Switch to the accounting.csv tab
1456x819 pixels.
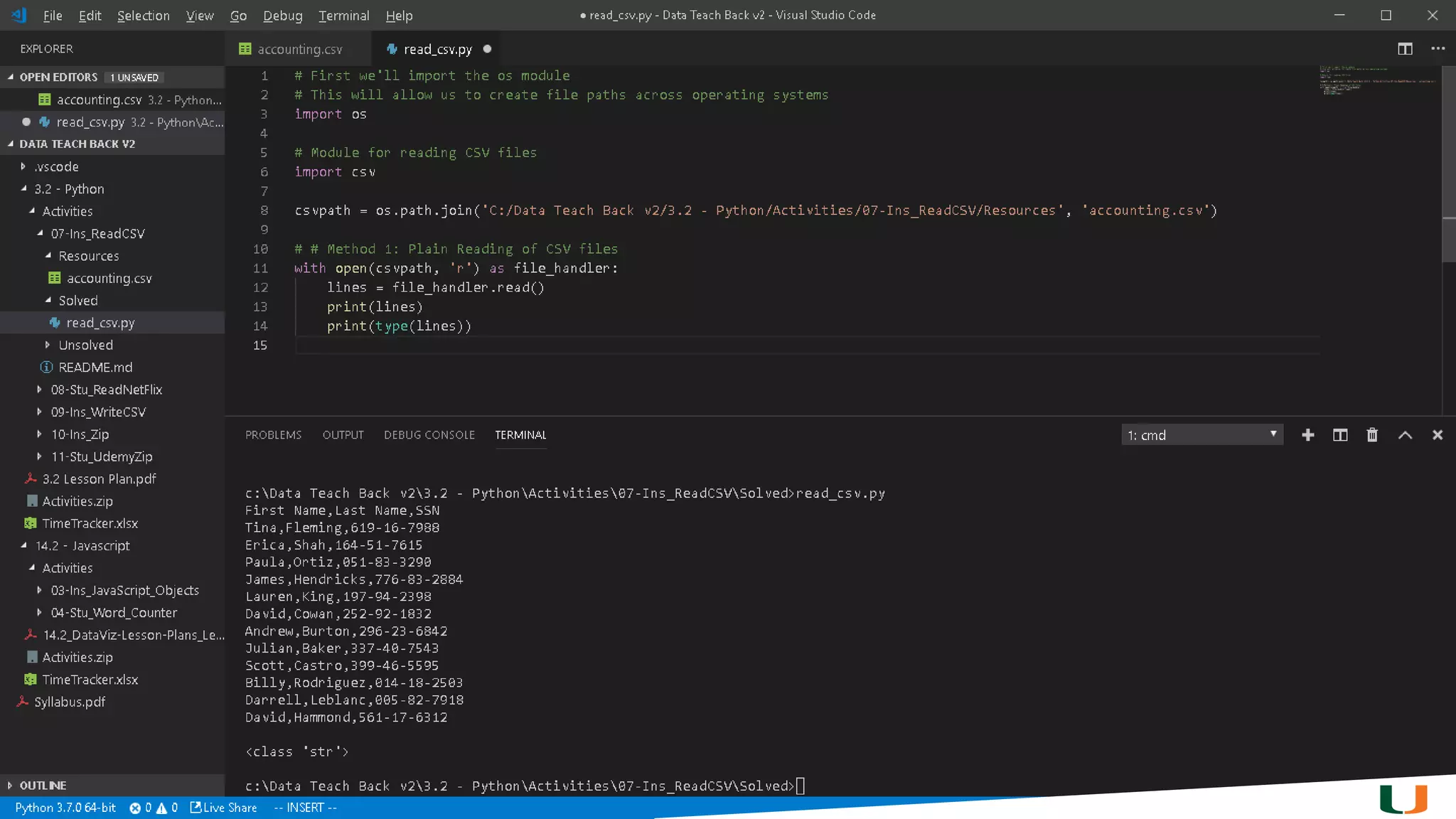click(299, 49)
